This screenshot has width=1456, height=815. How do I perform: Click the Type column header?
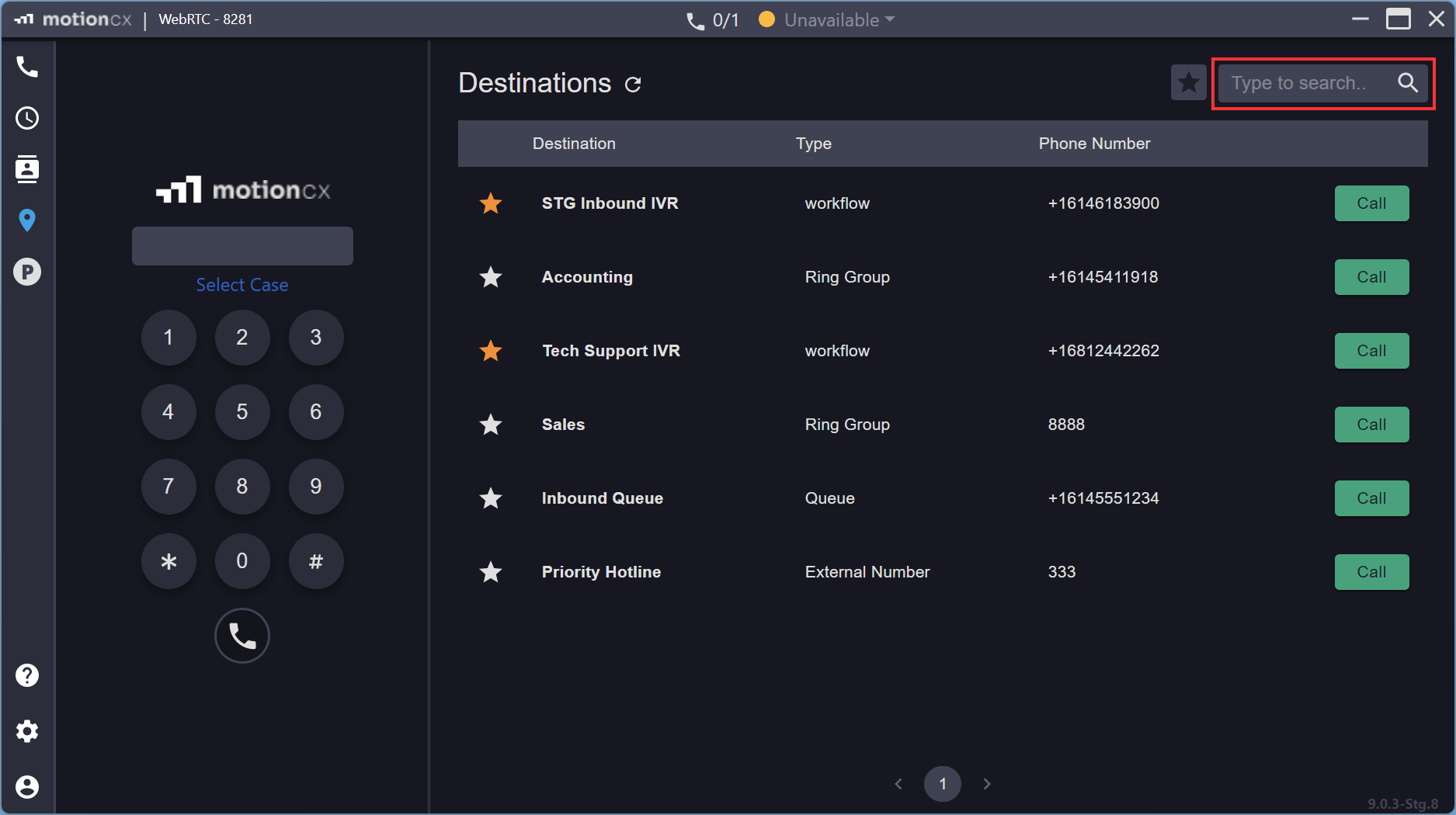pyautogui.click(x=814, y=144)
